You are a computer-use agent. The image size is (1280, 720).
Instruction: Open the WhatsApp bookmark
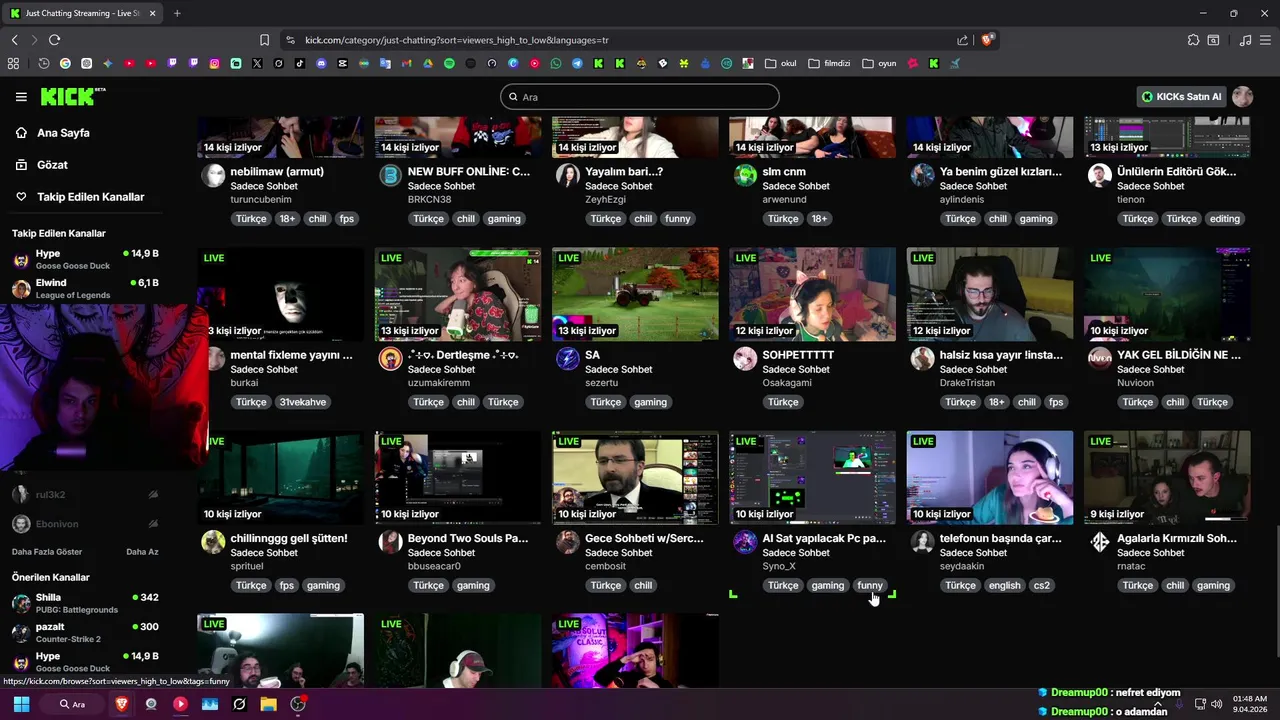click(556, 63)
